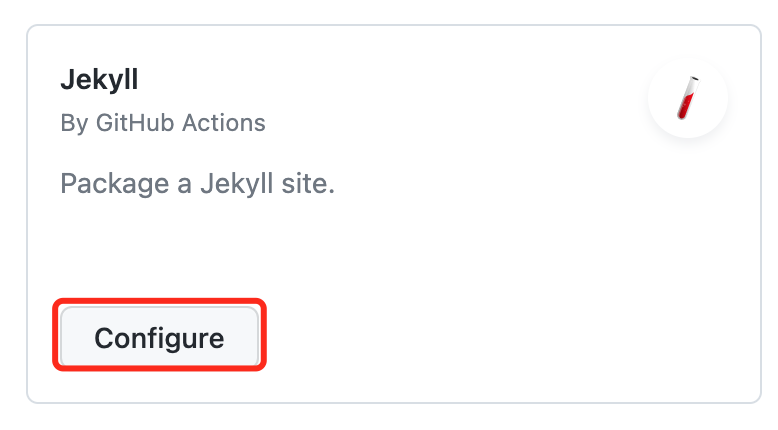This screenshot has height=430, width=778.
Task: Select the Package a Jekyll site description
Action: 197,184
